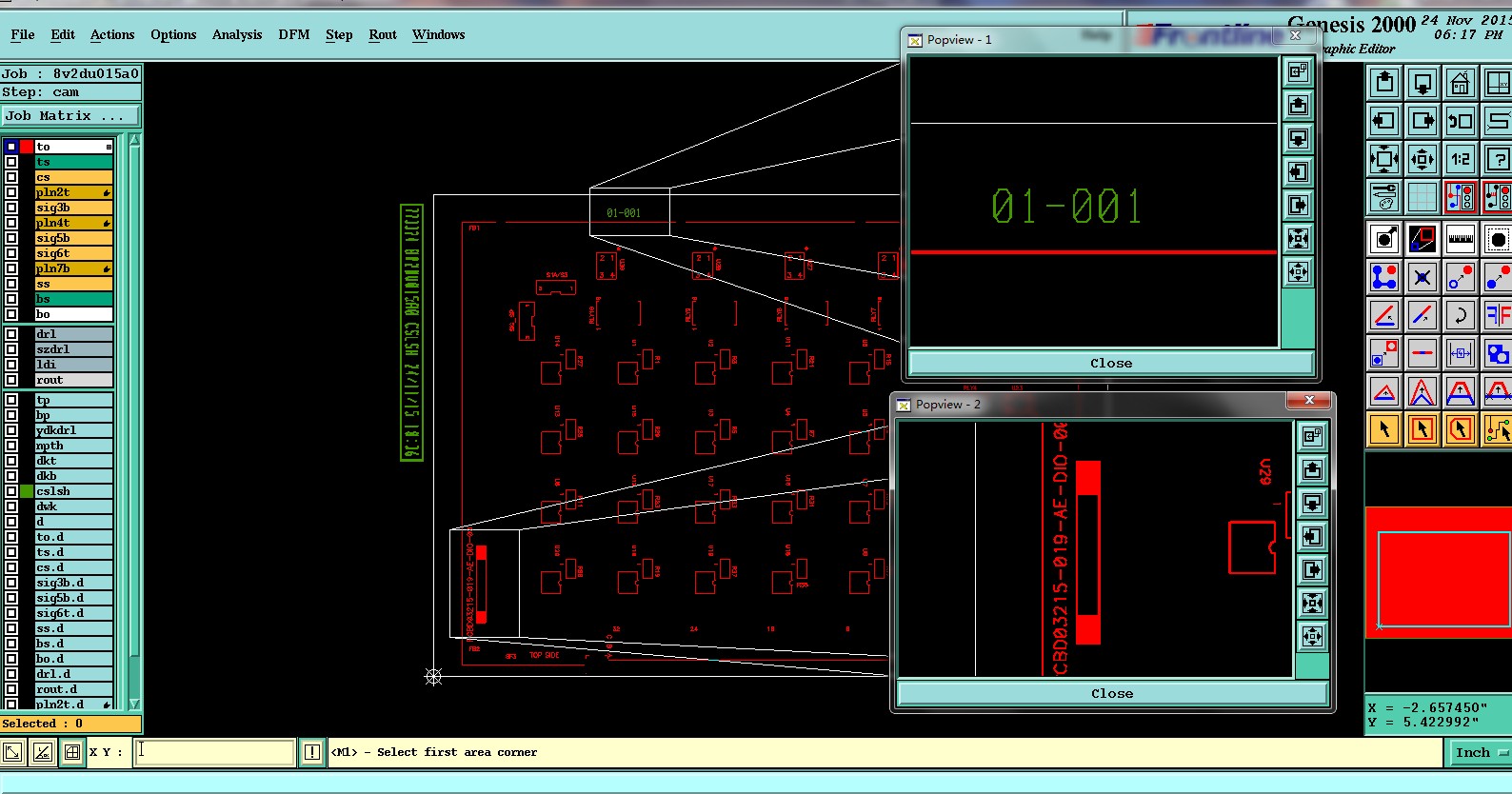Image resolution: width=1512 pixels, height=794 pixels.
Task: Click the pan up icon in Popview 1
Action: point(1298,105)
